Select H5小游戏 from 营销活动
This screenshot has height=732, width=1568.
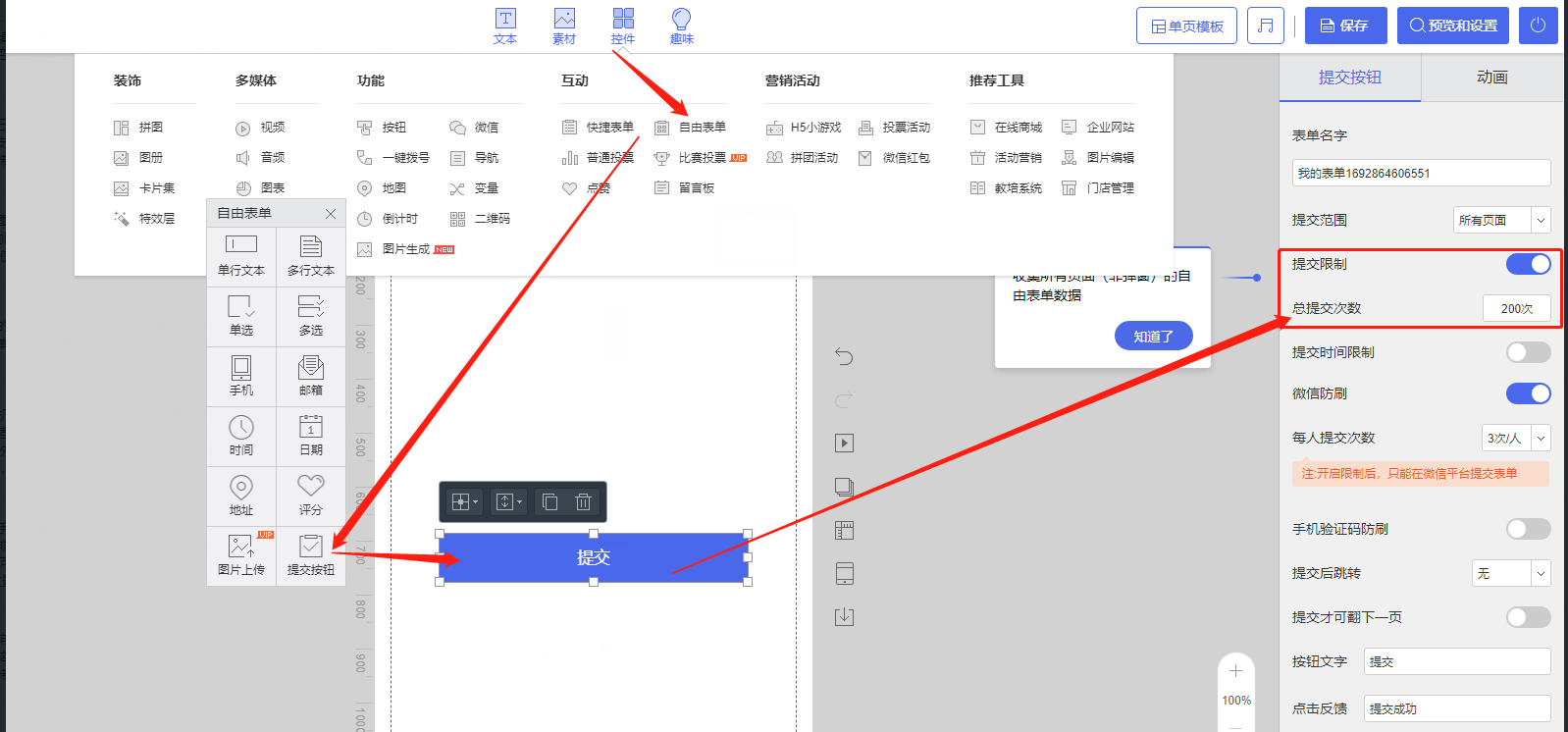pos(804,128)
